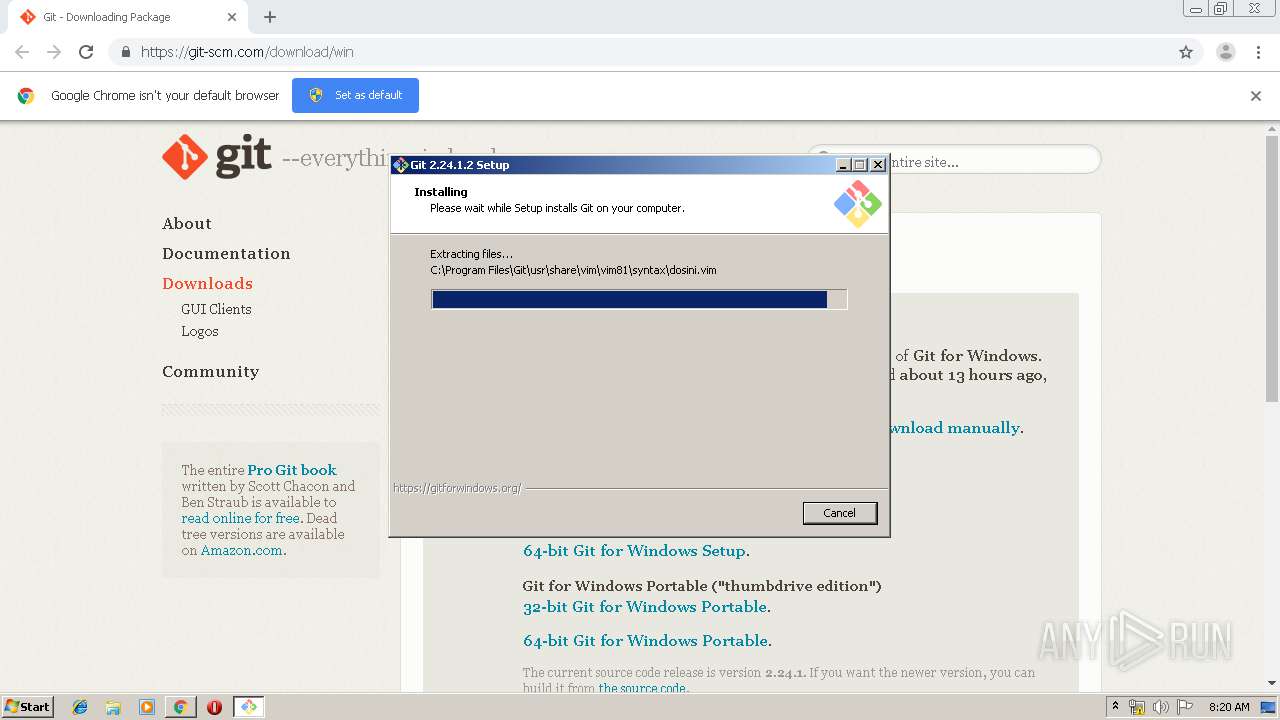This screenshot has width=1280, height=720.
Task: Switch to Git Setup in the taskbar
Action: pos(248,707)
